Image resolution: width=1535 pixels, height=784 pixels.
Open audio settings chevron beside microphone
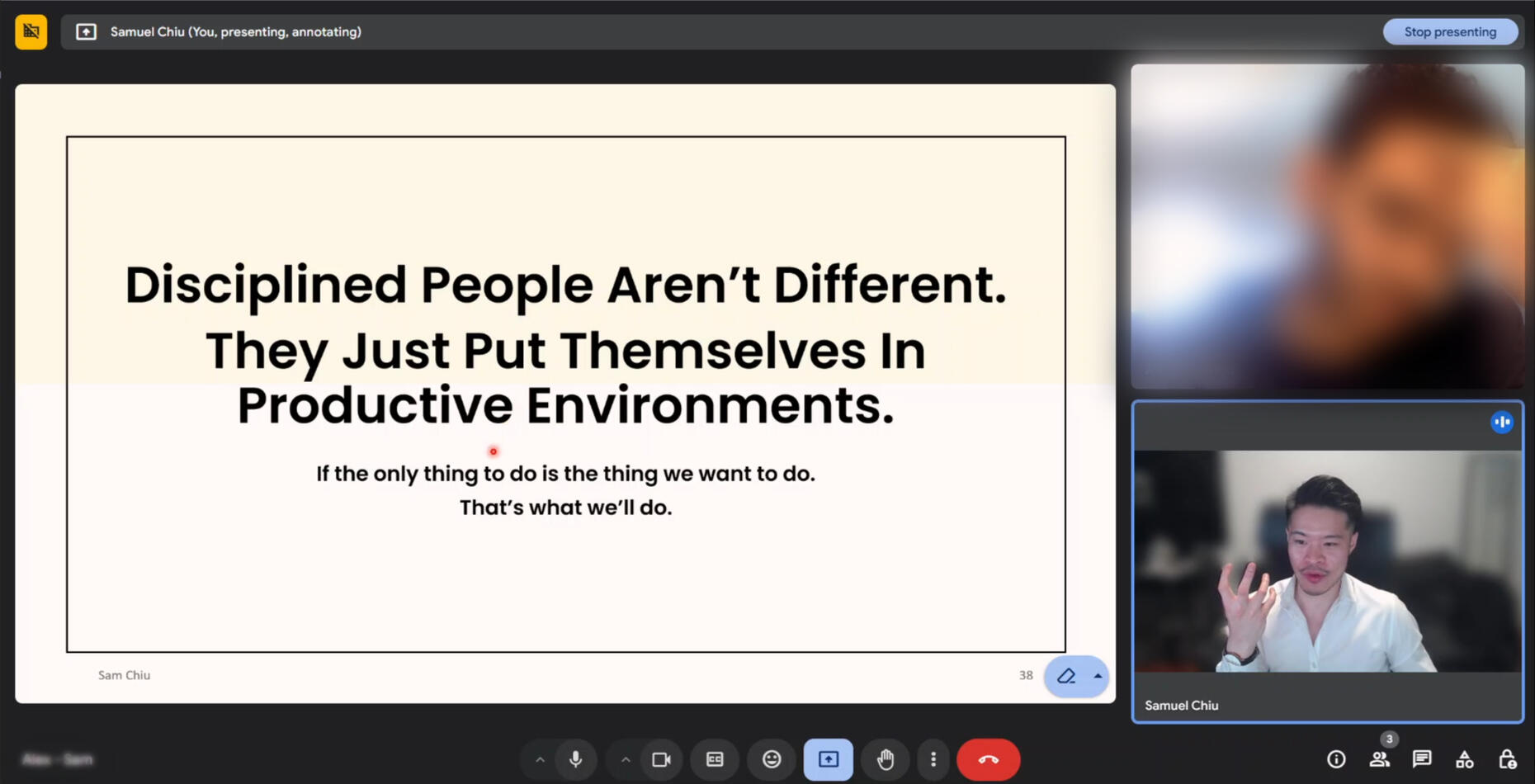click(540, 759)
